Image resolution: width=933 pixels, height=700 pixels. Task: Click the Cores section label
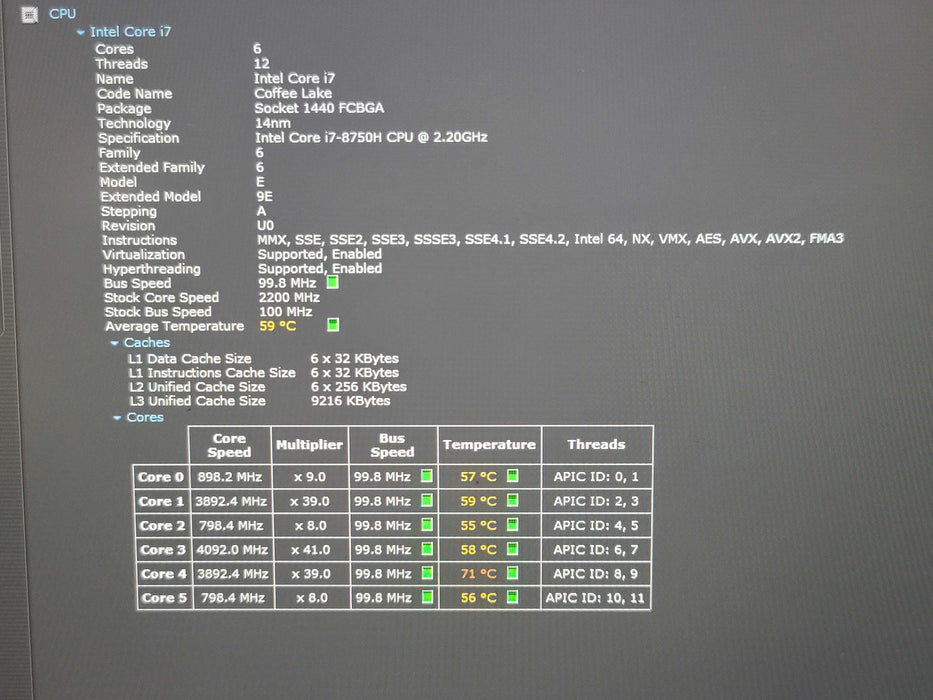pyautogui.click(x=145, y=417)
